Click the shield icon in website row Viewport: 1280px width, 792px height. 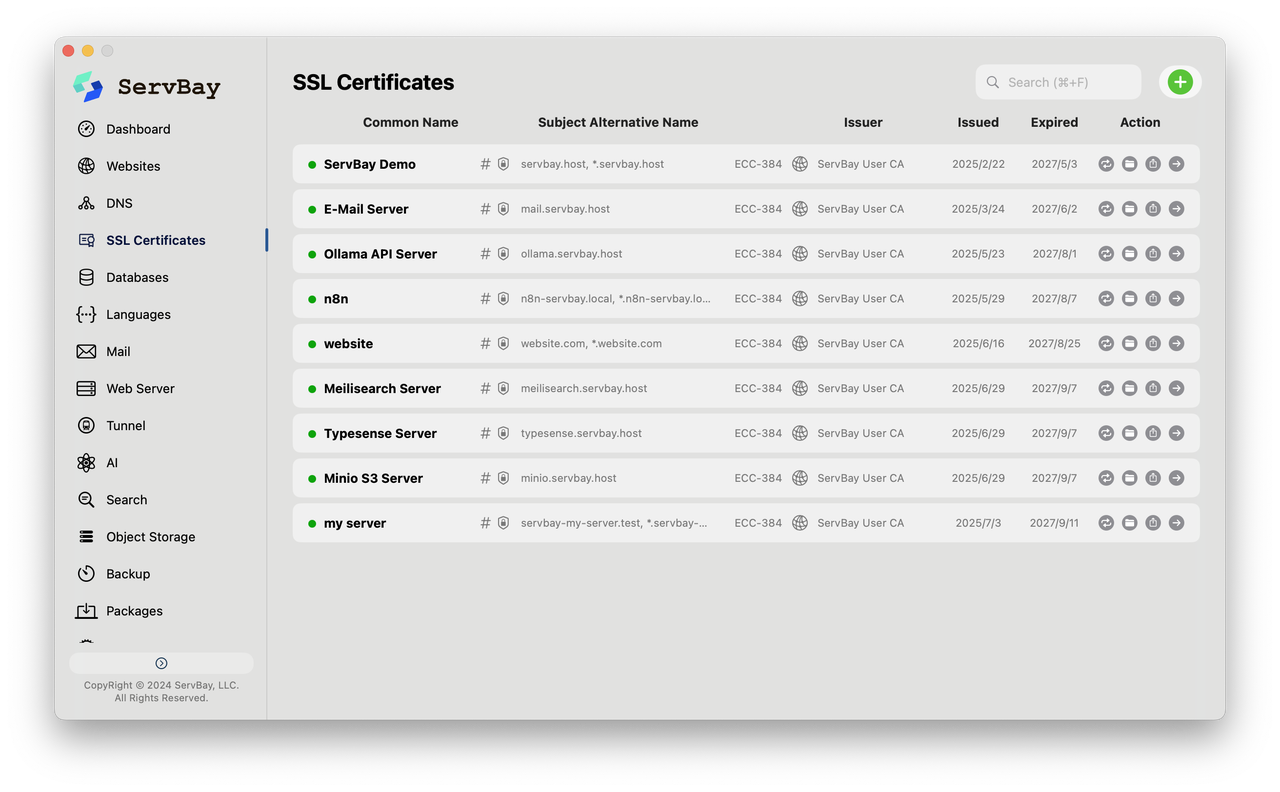click(503, 343)
